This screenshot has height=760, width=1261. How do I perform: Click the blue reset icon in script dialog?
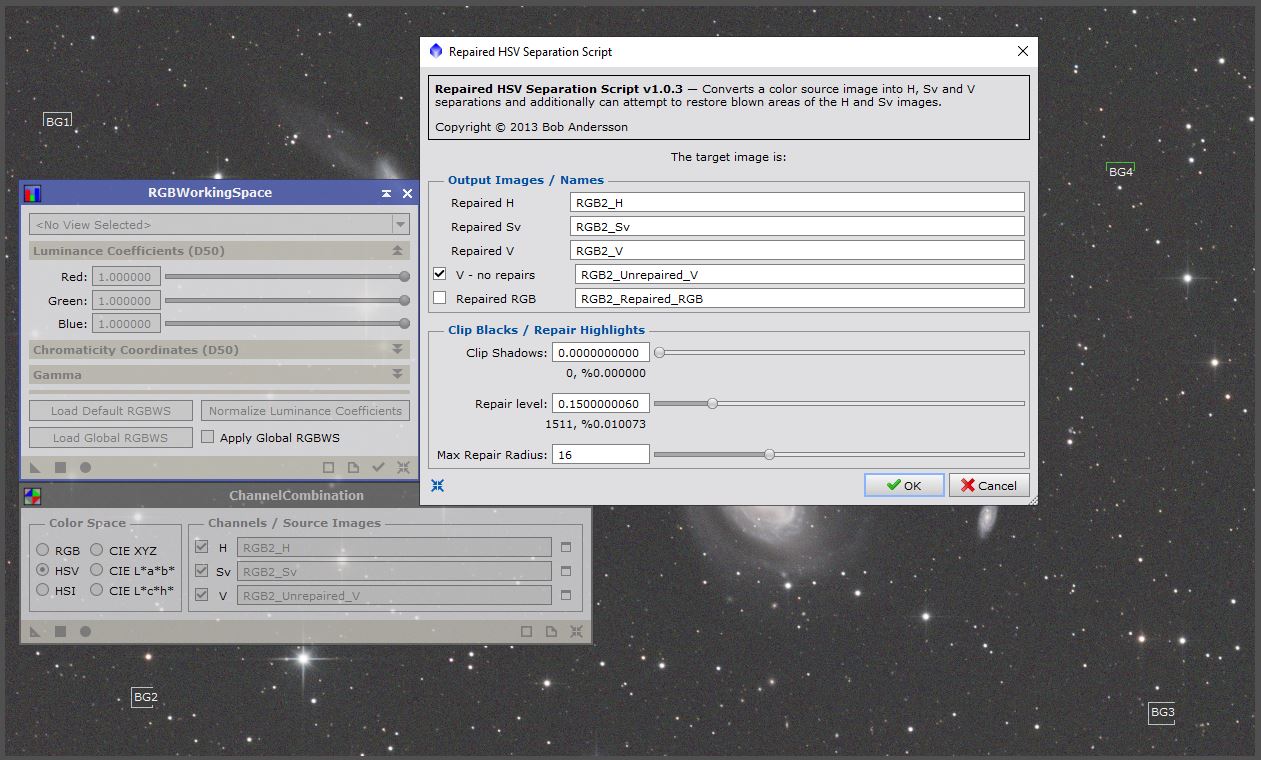[437, 486]
